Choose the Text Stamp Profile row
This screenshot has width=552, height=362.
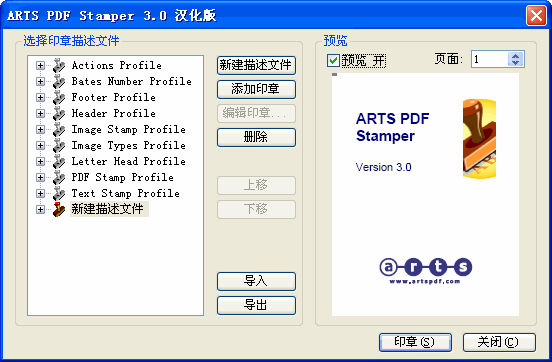(x=126, y=193)
